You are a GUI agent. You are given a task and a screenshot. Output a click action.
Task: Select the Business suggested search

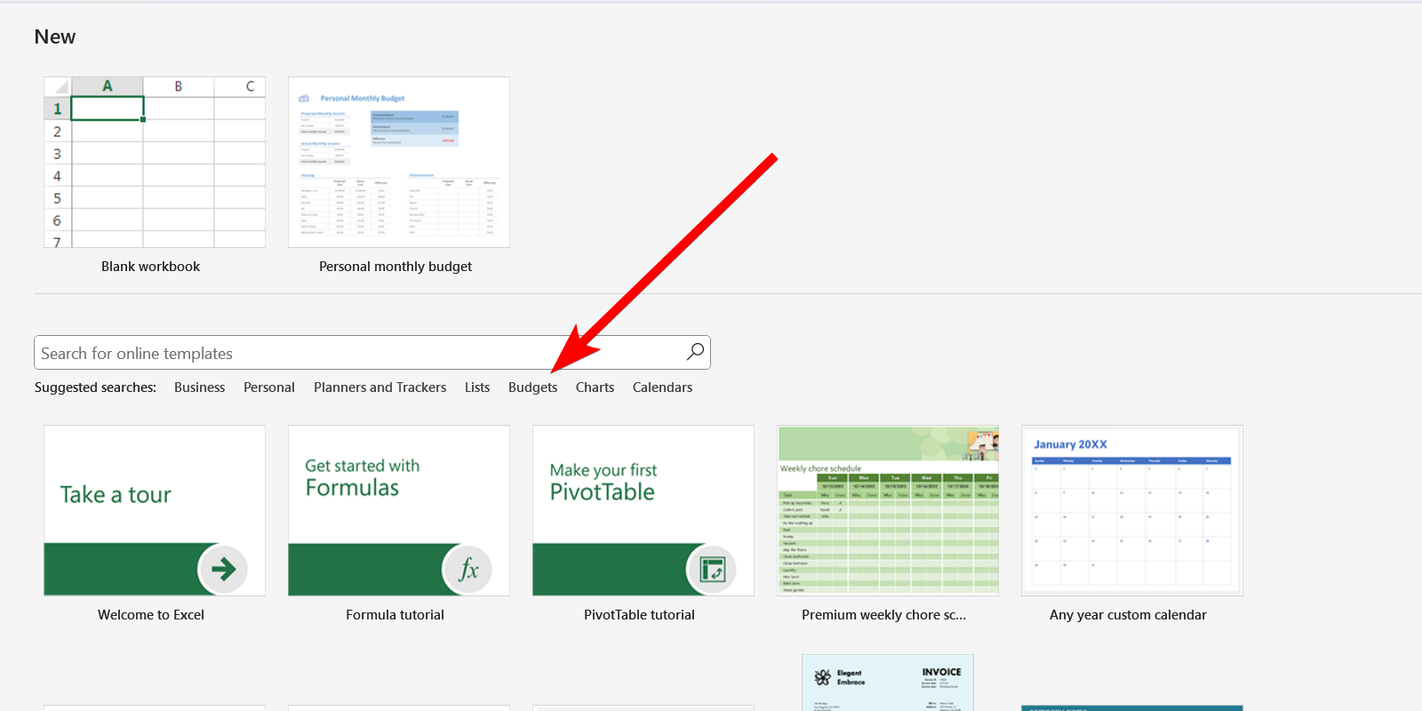(199, 388)
